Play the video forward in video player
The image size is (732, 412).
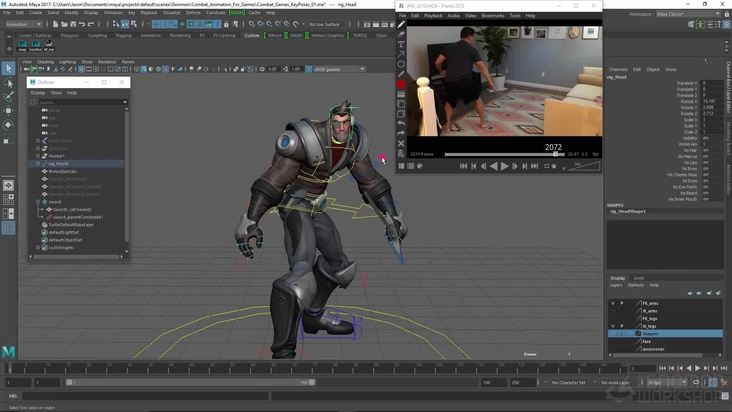[504, 166]
